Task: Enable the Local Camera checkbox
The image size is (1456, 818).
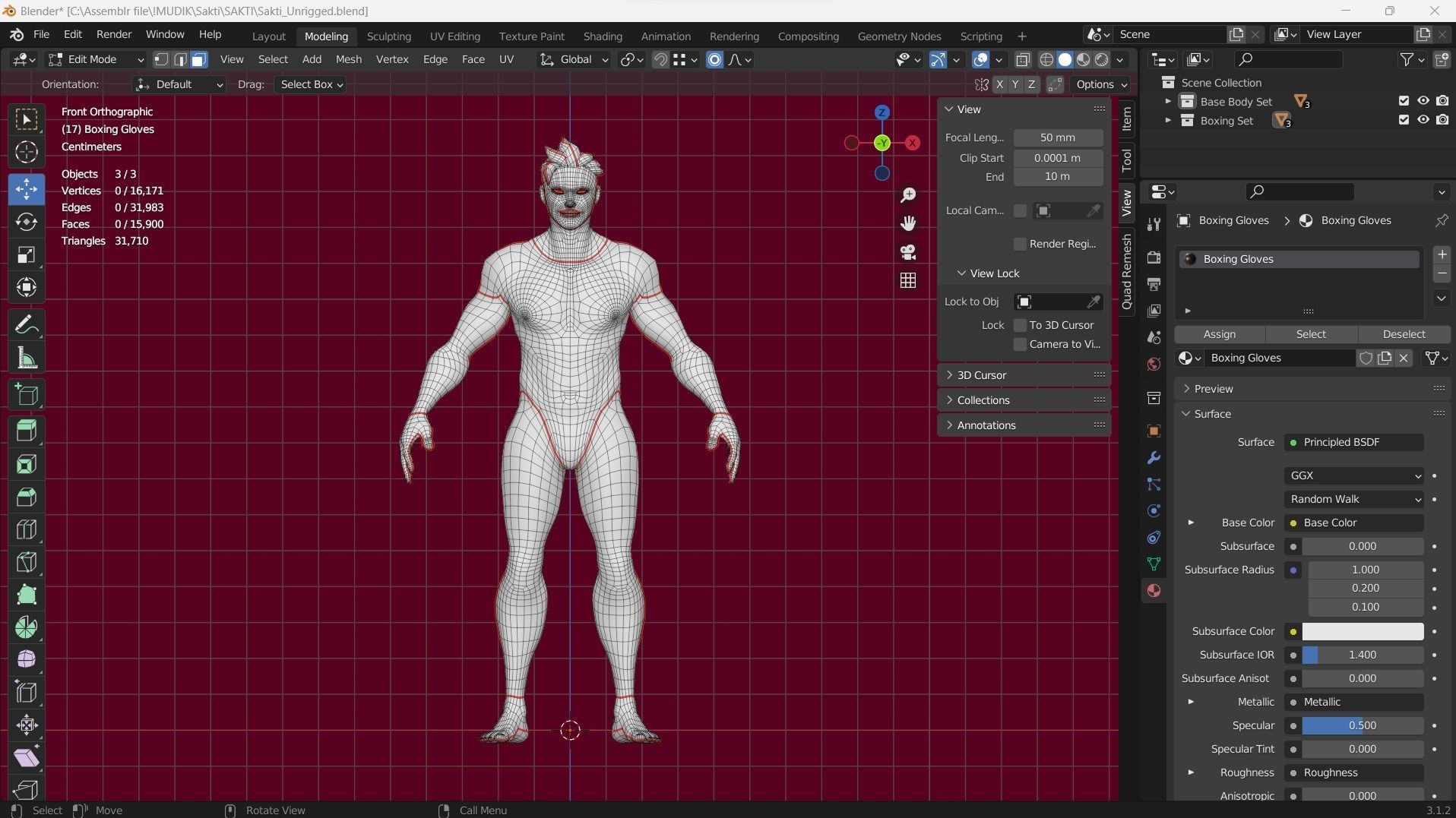Action: [1021, 211]
